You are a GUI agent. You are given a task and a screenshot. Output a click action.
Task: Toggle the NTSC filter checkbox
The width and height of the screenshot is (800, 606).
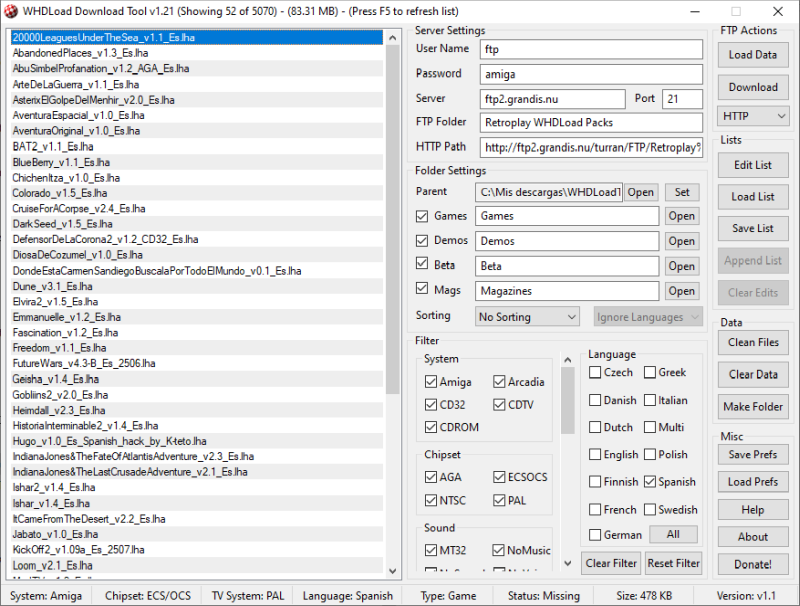coord(431,501)
